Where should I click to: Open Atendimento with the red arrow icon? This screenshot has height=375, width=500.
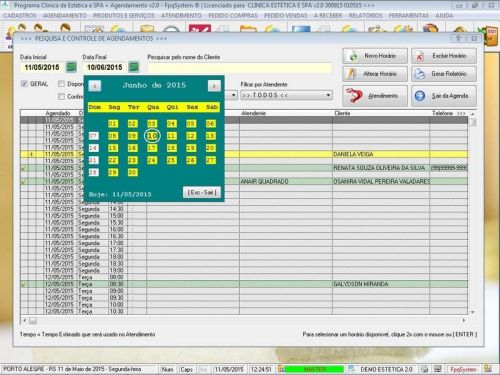click(x=375, y=96)
